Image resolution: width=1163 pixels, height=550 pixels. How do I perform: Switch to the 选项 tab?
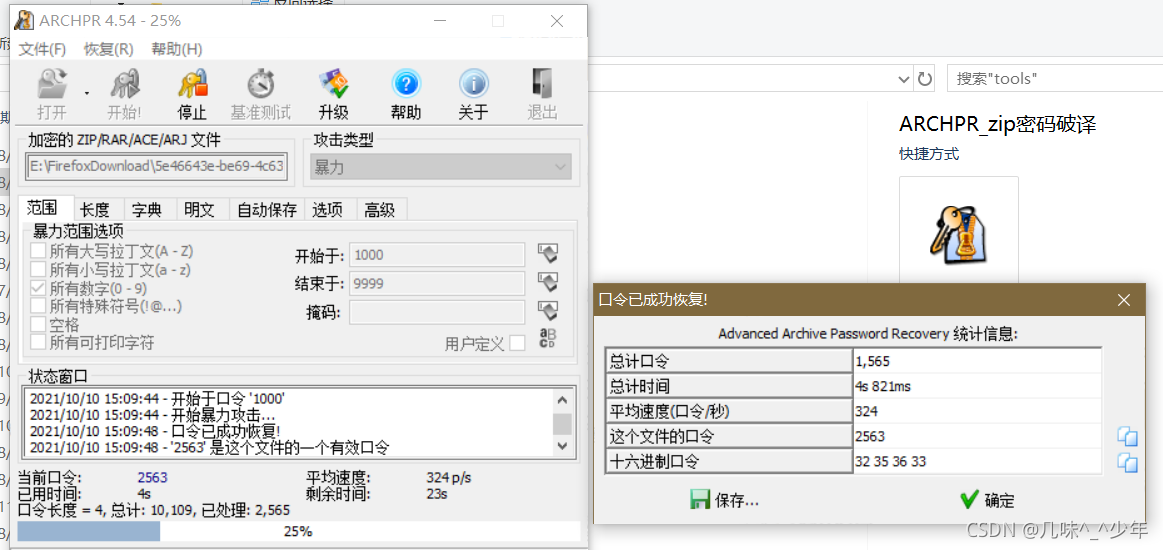tap(327, 210)
